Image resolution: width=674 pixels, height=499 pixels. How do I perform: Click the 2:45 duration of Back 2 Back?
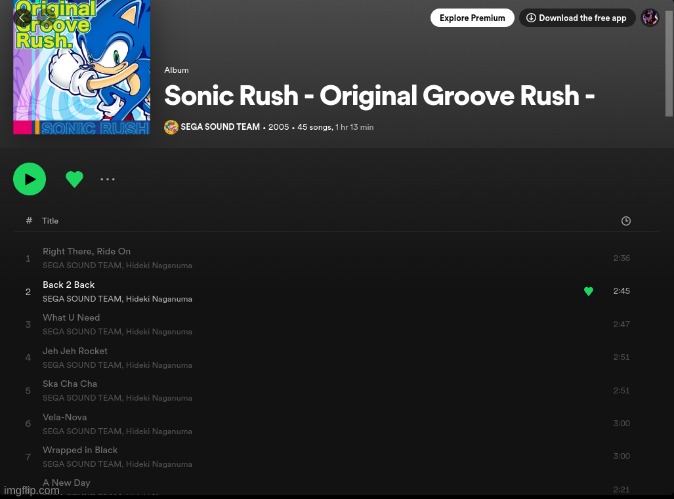click(x=621, y=291)
